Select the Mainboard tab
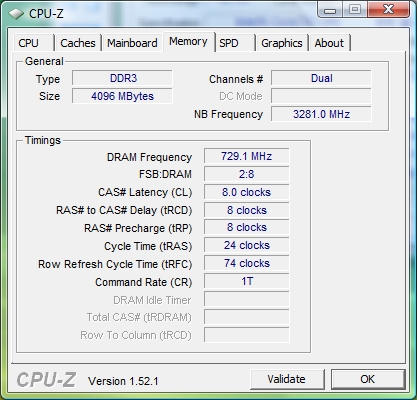 coord(132,43)
